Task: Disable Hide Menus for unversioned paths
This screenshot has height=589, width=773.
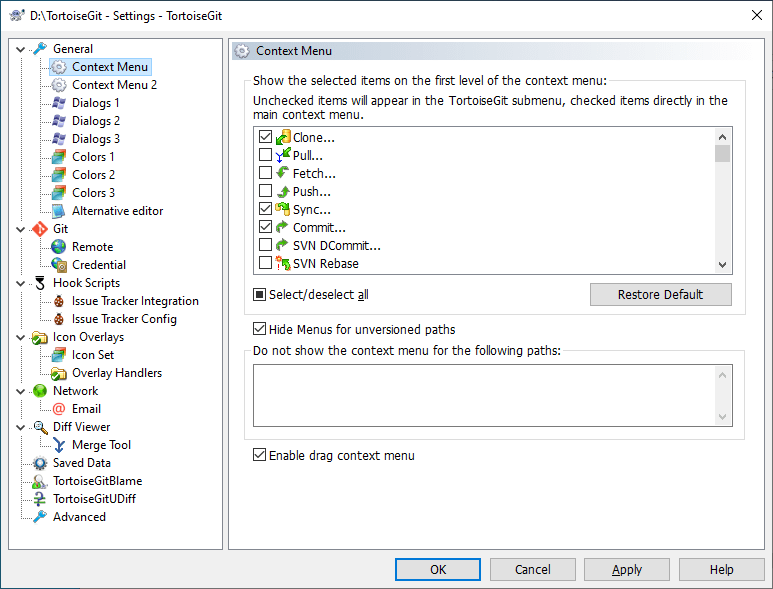Action: click(x=259, y=328)
